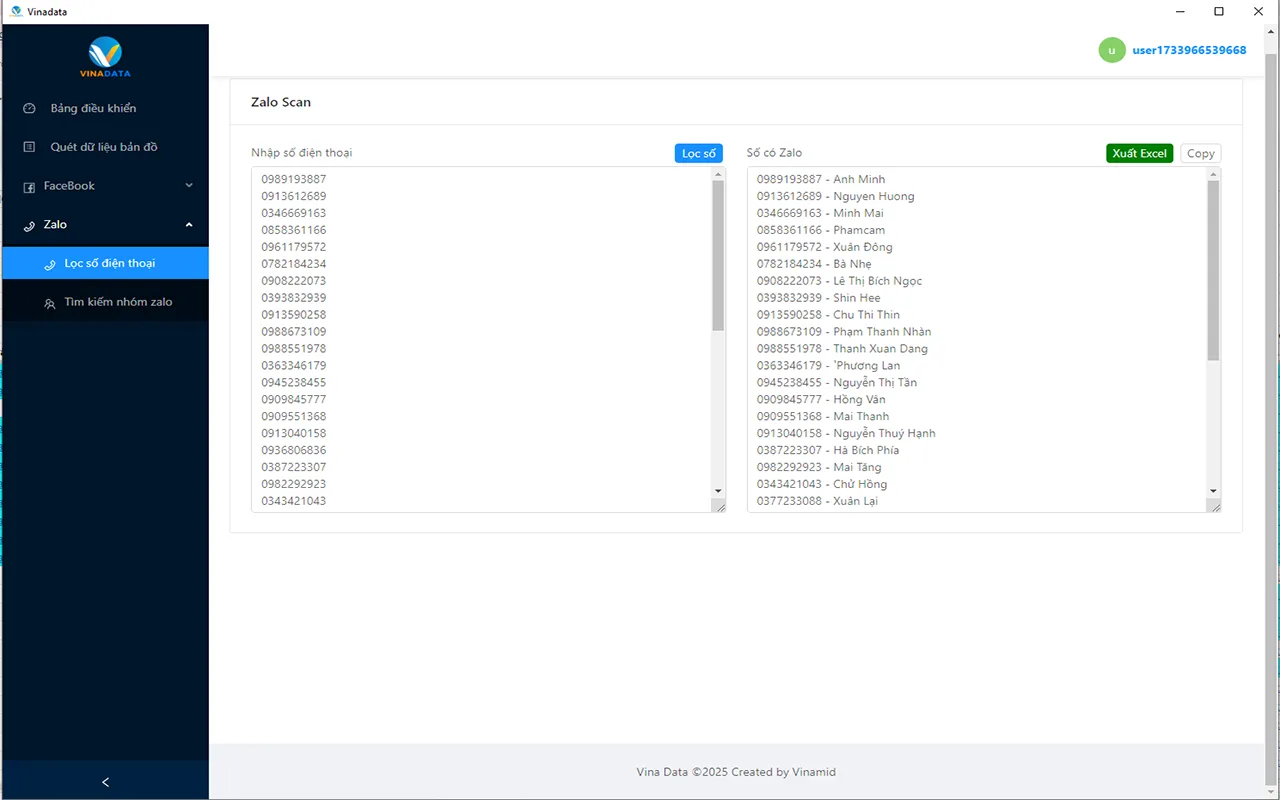Click the Vinadata logo in sidebar
The image size is (1280, 800).
point(105,57)
